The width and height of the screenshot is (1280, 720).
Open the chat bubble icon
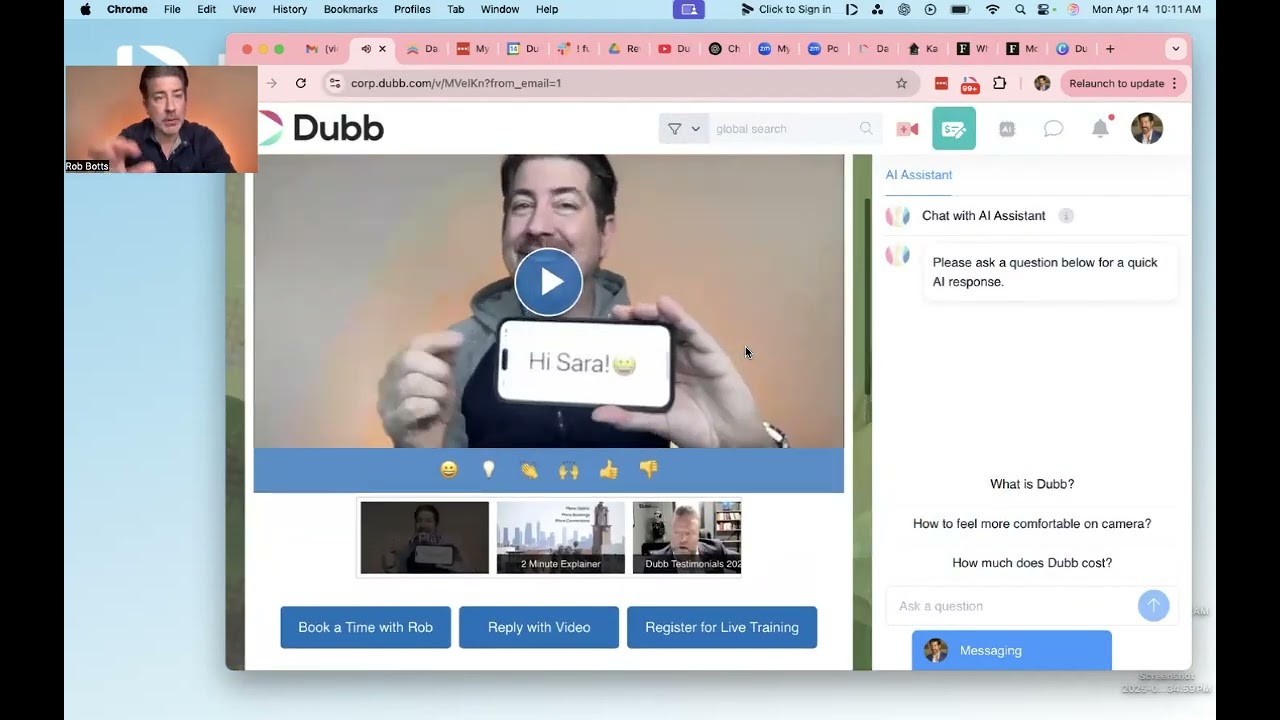pyautogui.click(x=1053, y=129)
